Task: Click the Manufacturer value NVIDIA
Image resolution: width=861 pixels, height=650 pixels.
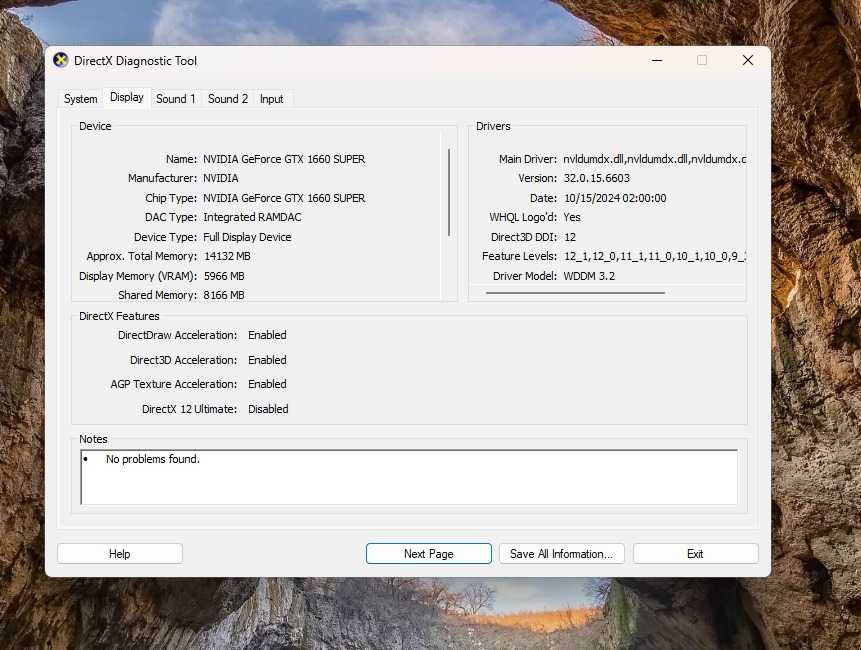Action: 221,178
